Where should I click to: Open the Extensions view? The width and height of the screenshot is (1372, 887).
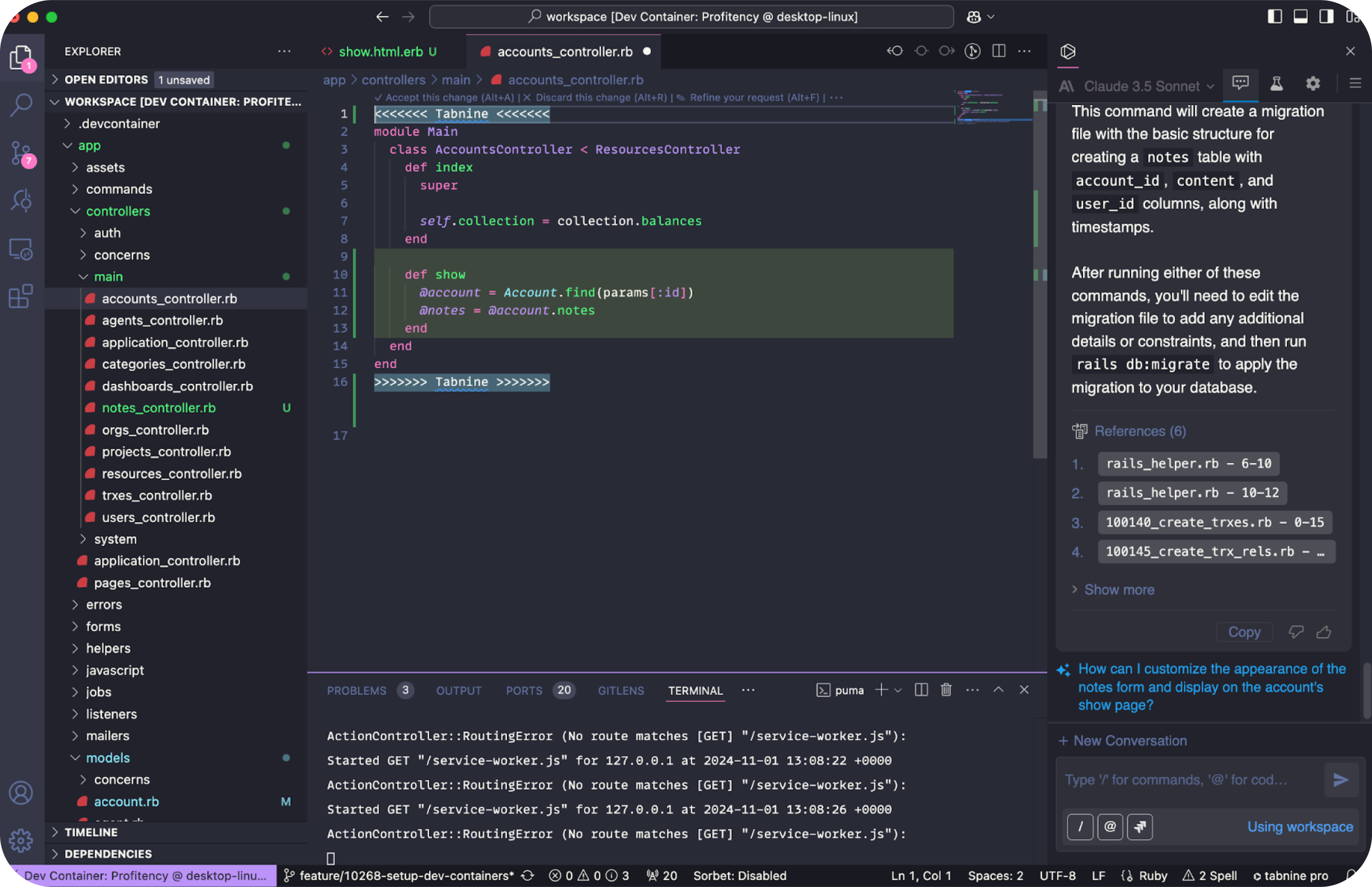coord(21,297)
